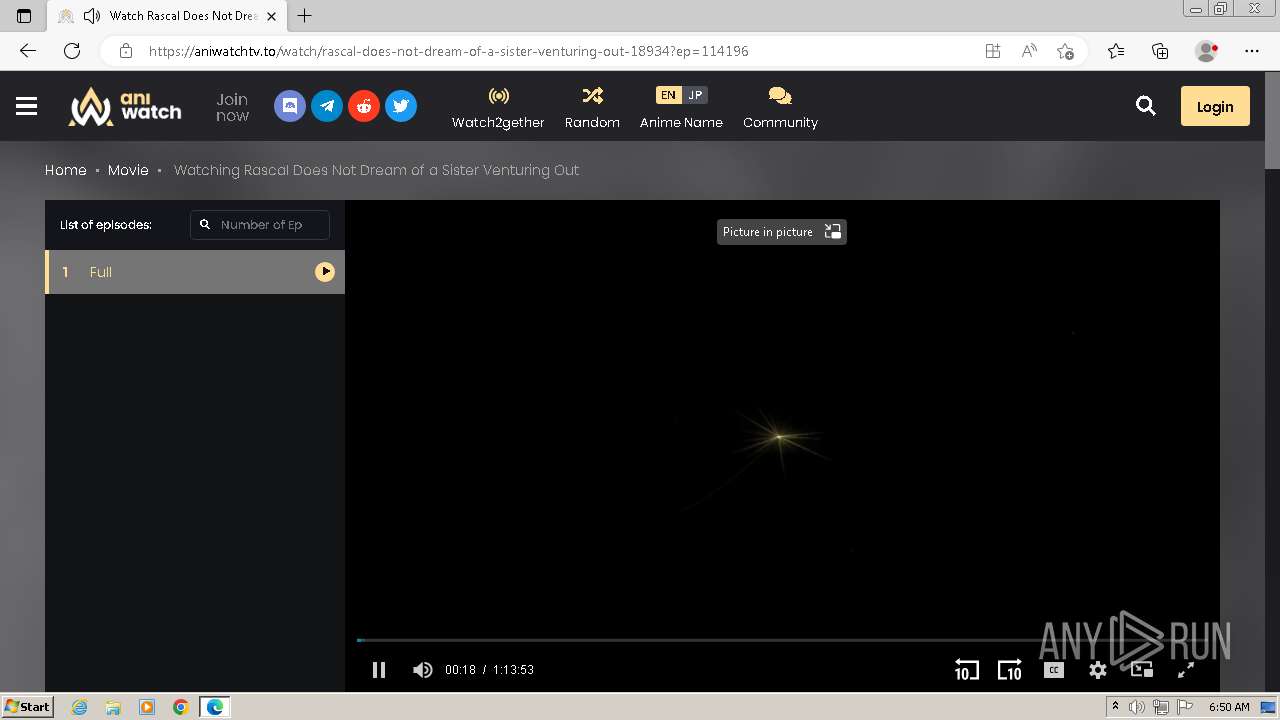Go back in browser

28,51
